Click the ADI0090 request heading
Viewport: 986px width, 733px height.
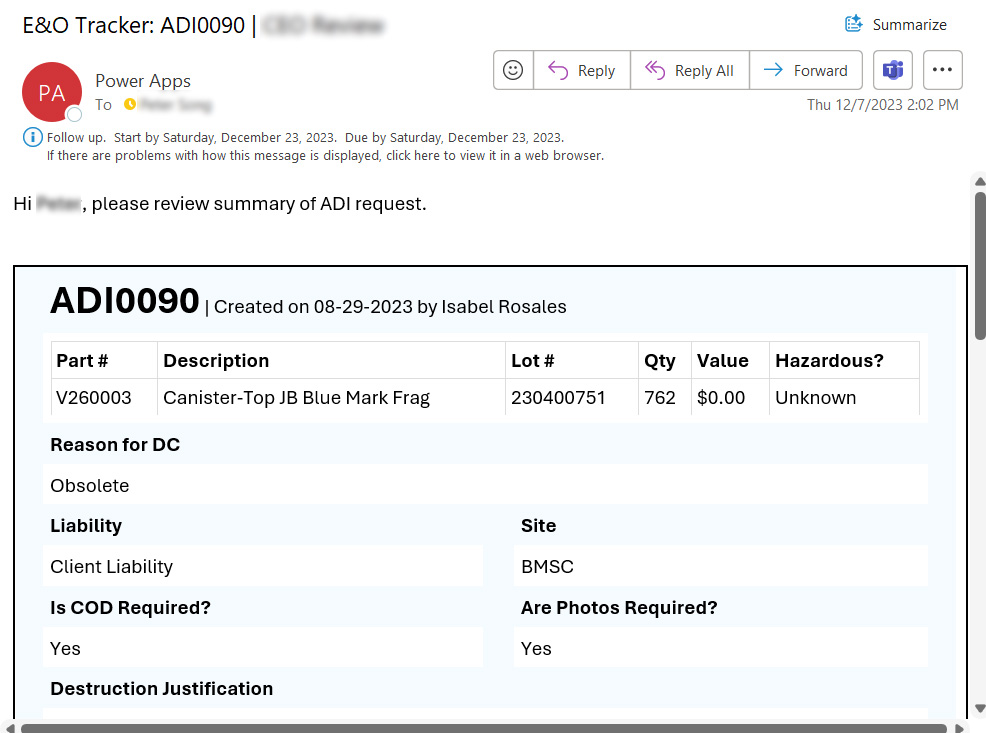125,301
